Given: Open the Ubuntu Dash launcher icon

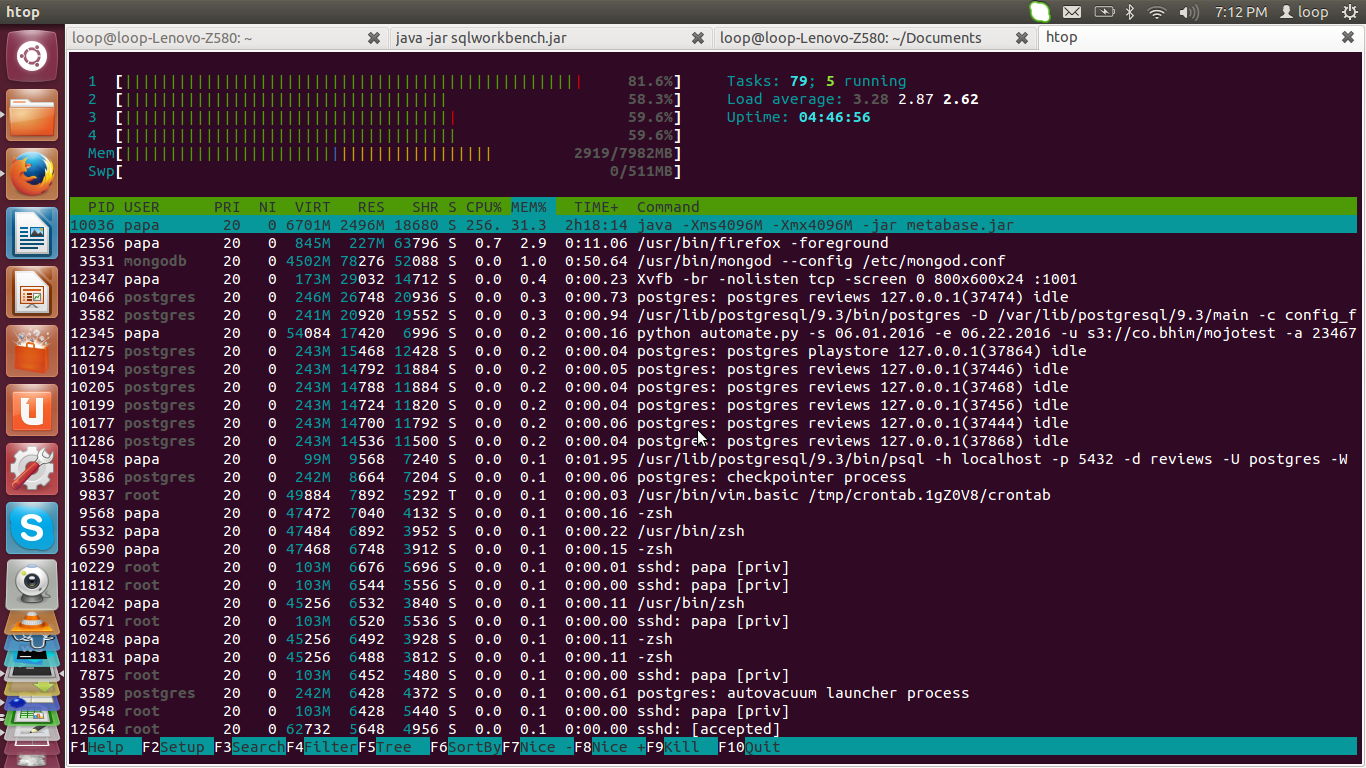Looking at the screenshot, I should (x=32, y=55).
